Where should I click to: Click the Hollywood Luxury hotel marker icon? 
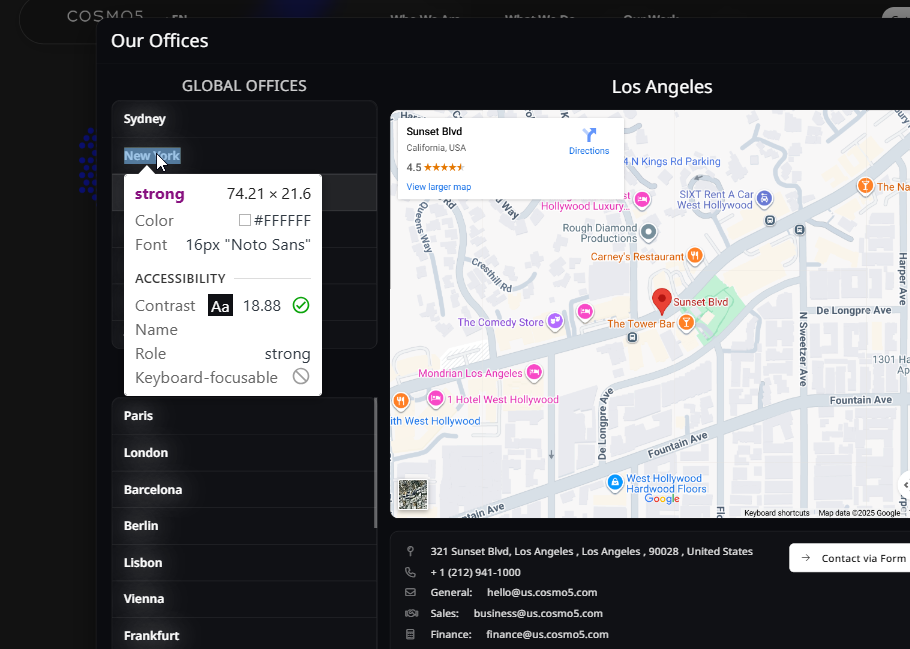click(641, 199)
